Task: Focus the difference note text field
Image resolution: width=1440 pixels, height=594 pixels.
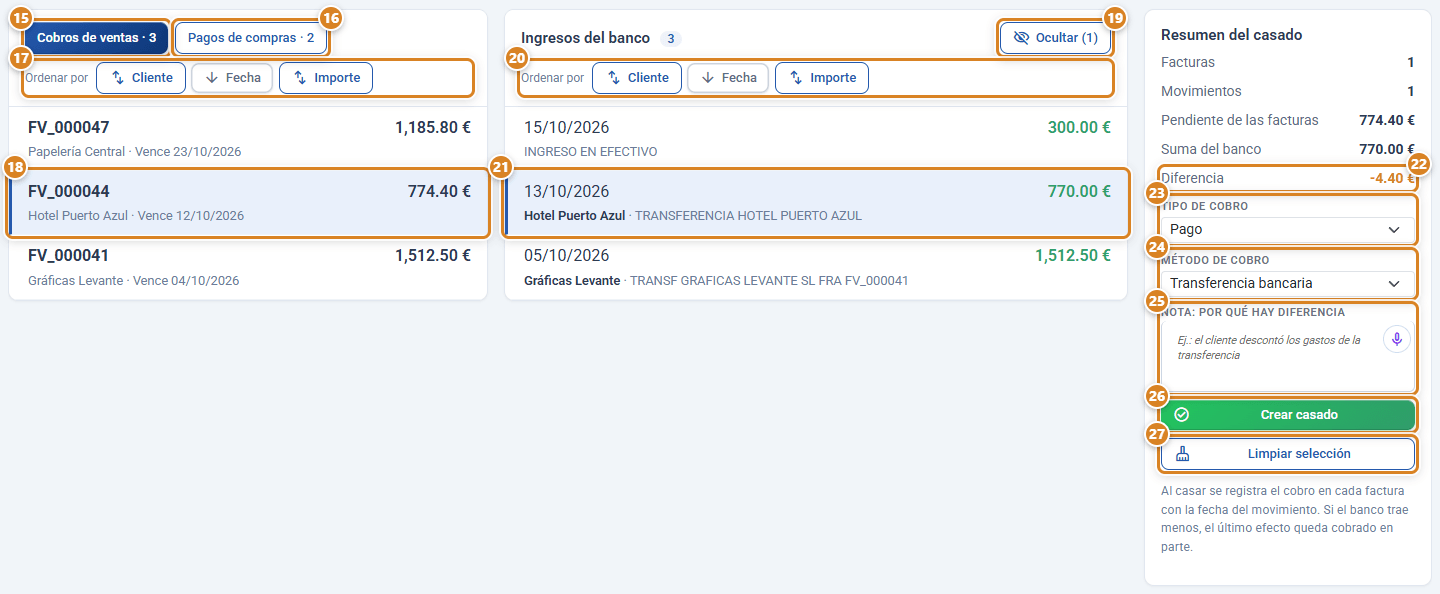Action: pos(1288,356)
